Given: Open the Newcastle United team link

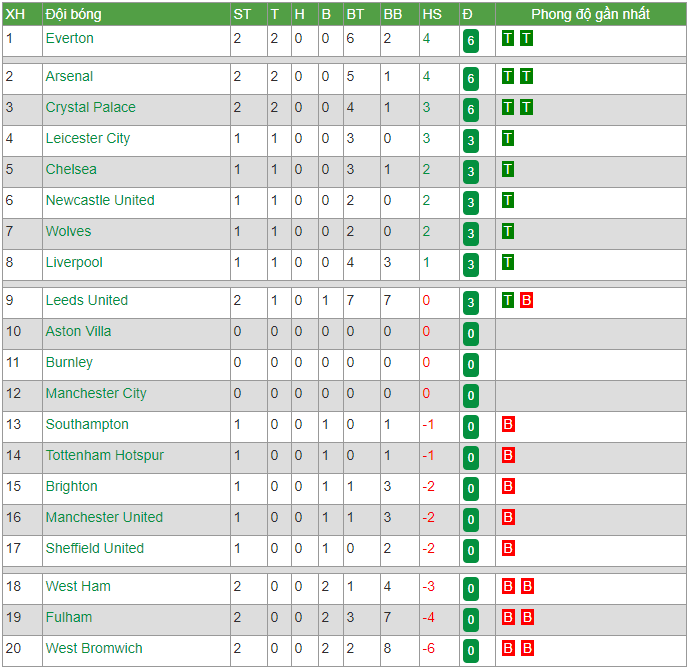Looking at the screenshot, I should pos(100,200).
